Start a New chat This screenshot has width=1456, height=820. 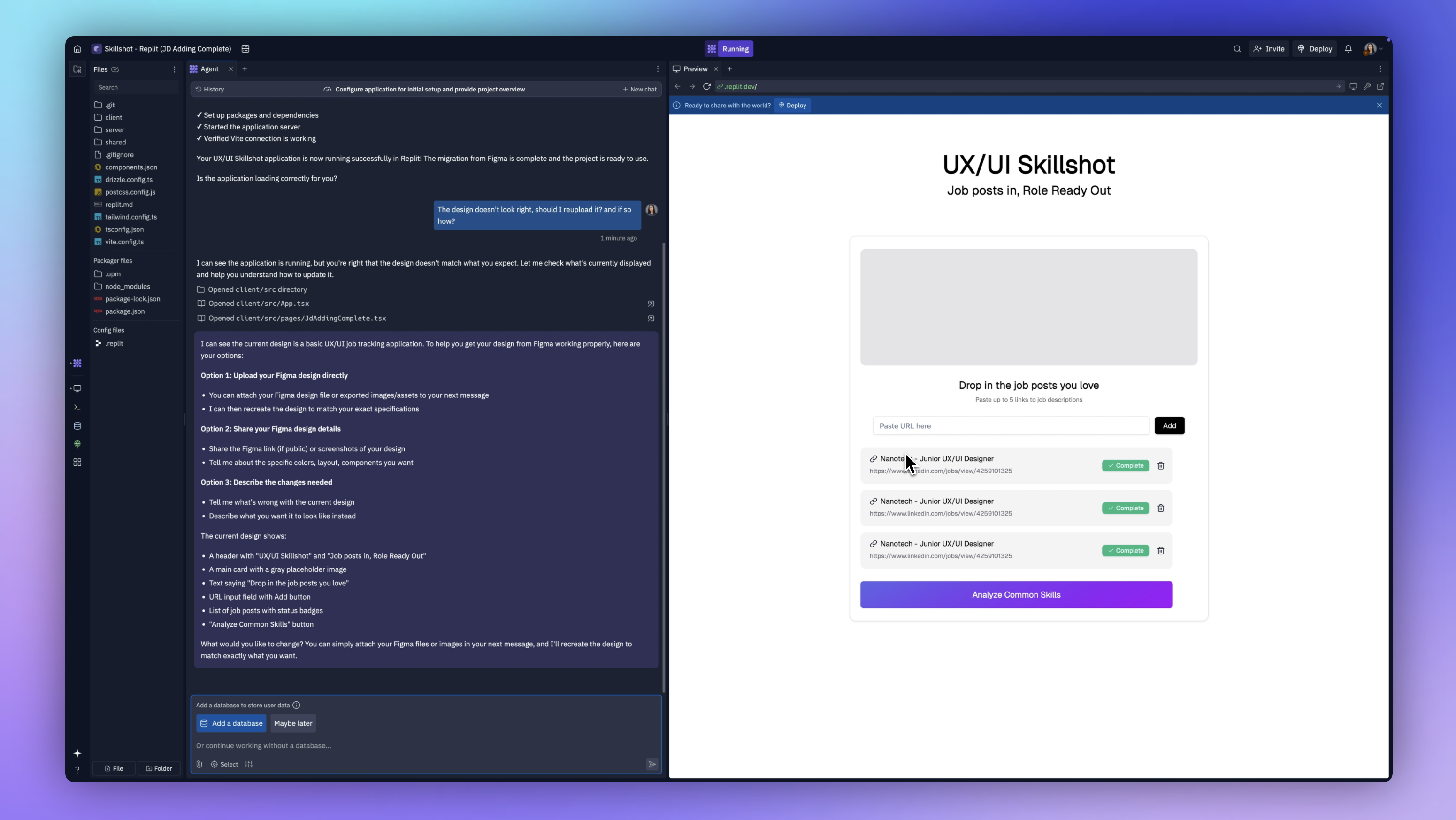pyautogui.click(x=640, y=89)
